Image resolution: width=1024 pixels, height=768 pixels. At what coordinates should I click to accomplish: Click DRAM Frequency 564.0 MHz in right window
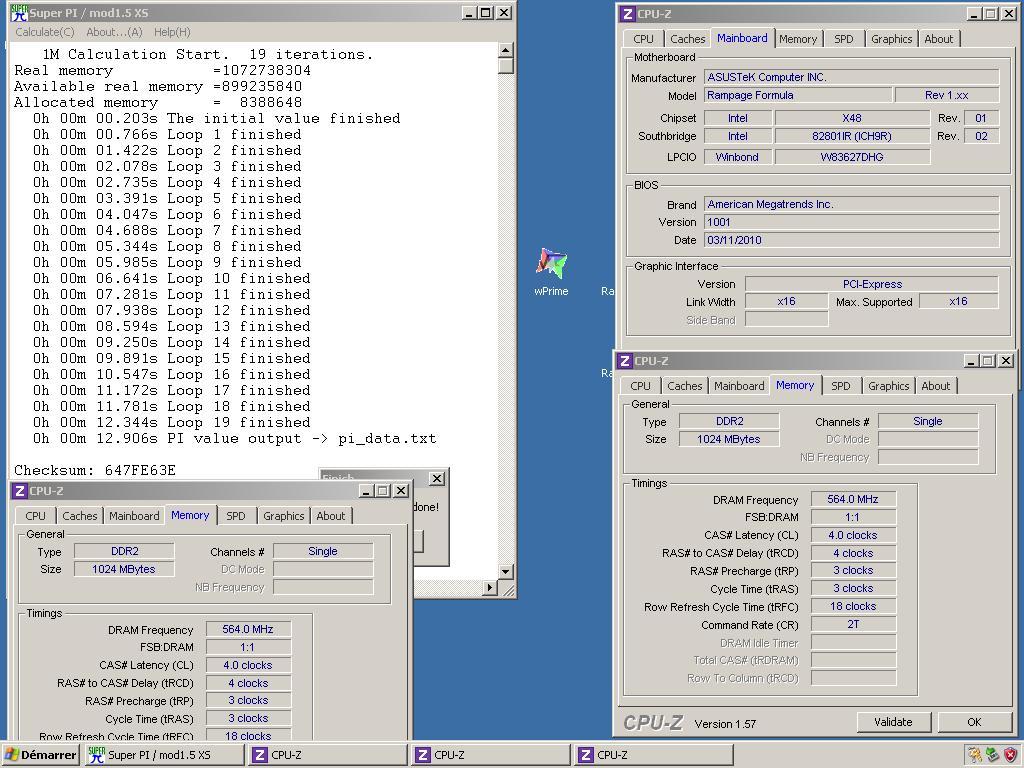click(x=853, y=499)
